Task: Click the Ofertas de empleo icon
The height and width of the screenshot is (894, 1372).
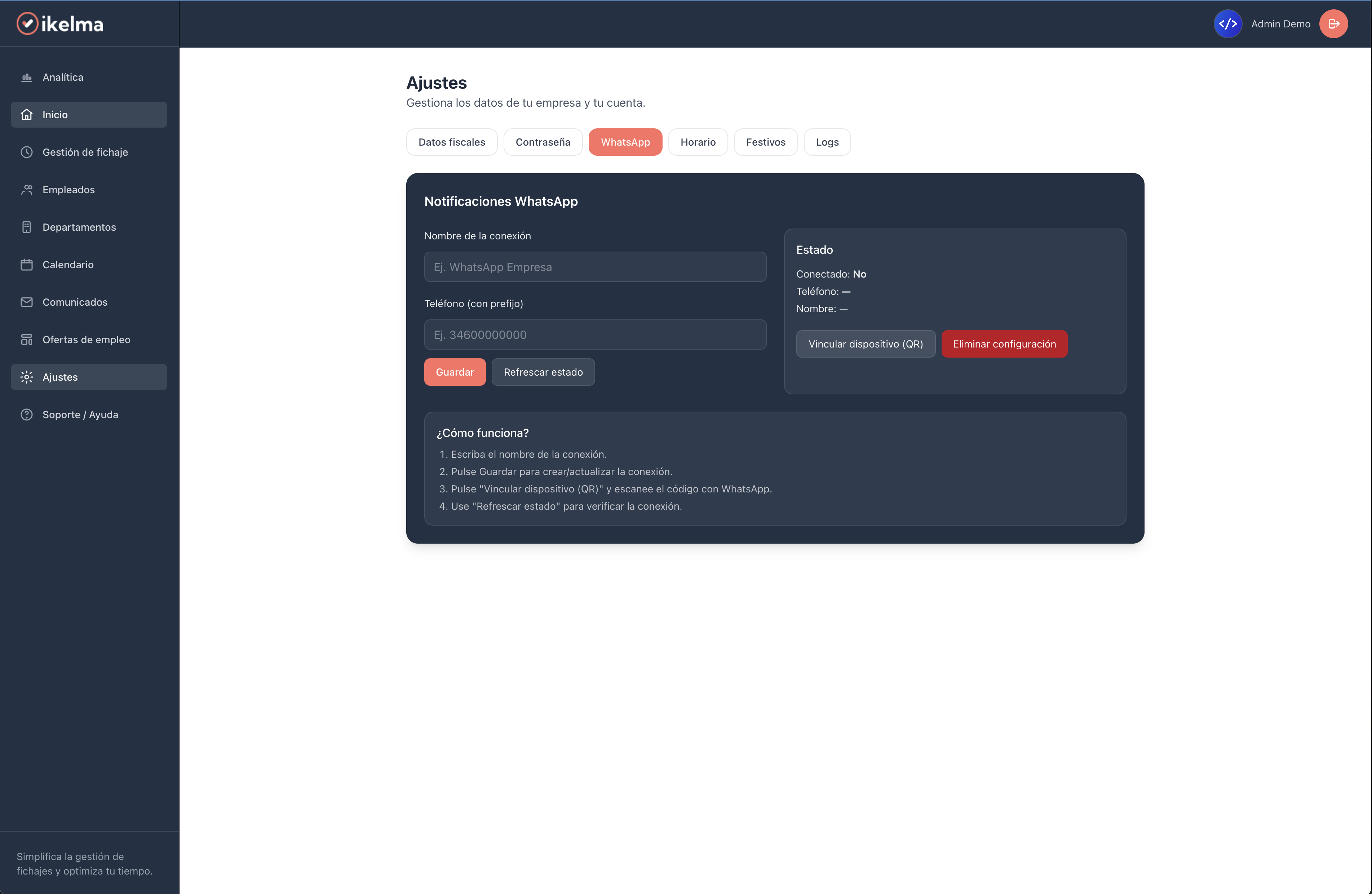Action: (27, 340)
